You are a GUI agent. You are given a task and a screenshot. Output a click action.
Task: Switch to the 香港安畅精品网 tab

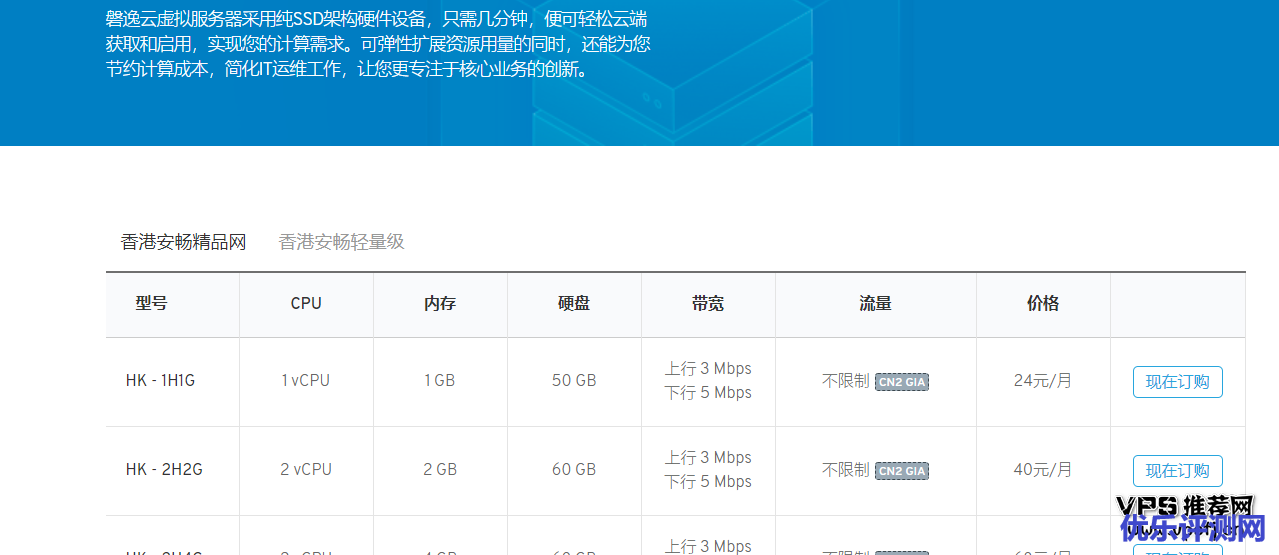click(183, 242)
